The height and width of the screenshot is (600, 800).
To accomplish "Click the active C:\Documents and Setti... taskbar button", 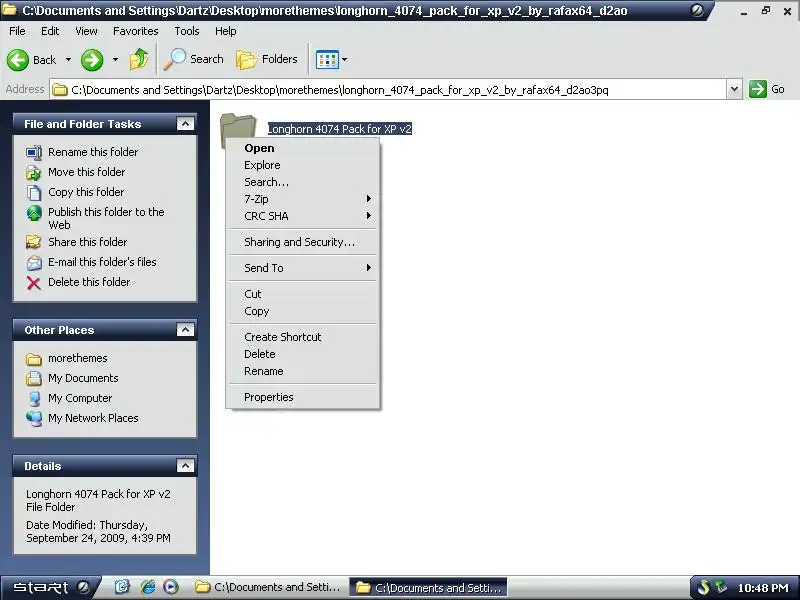I will pyautogui.click(x=429, y=588).
